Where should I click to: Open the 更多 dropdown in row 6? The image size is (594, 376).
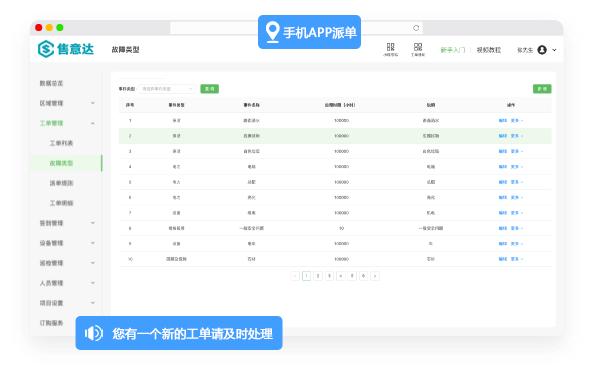point(517,198)
